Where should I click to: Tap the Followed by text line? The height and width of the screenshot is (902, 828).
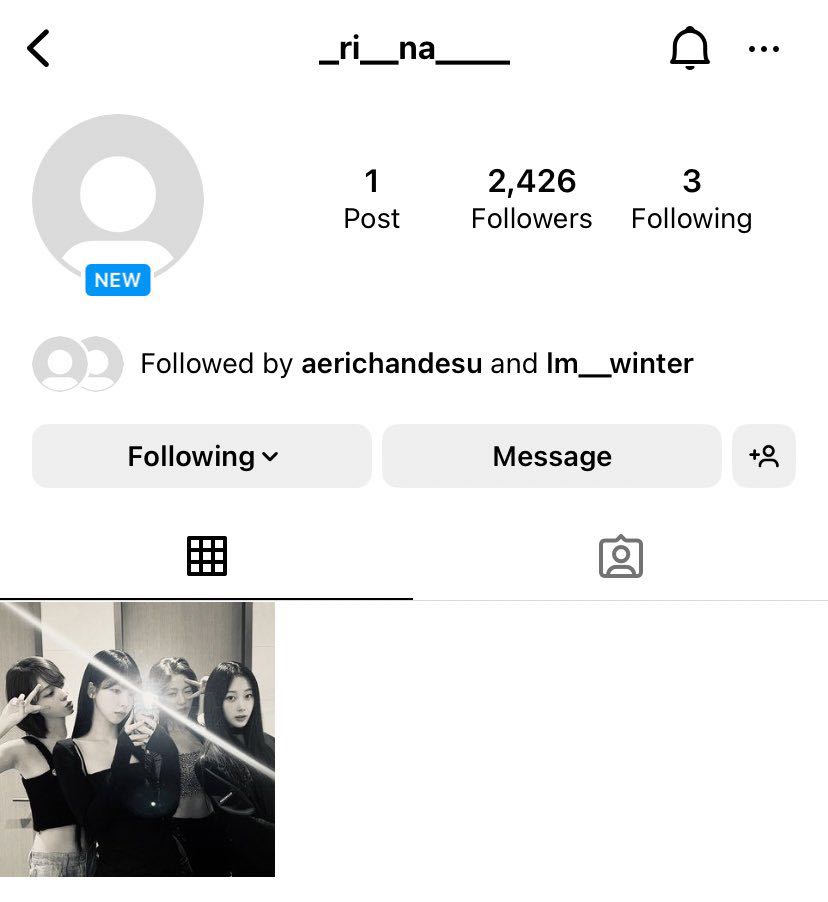tap(417, 364)
